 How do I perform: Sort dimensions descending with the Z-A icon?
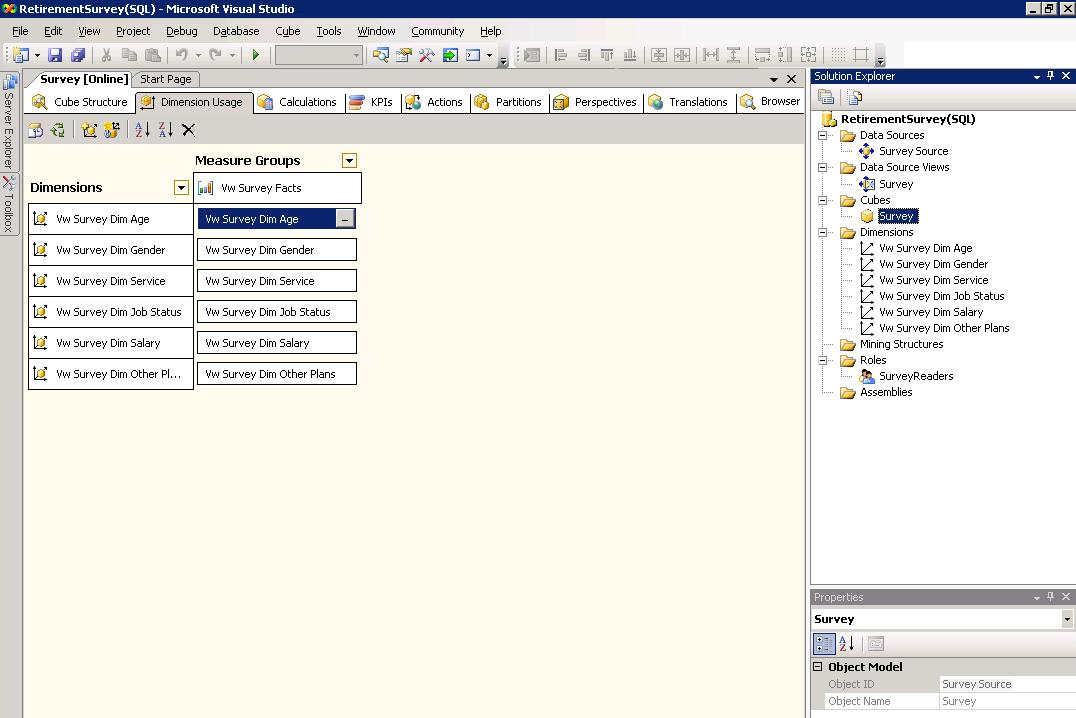click(x=167, y=130)
